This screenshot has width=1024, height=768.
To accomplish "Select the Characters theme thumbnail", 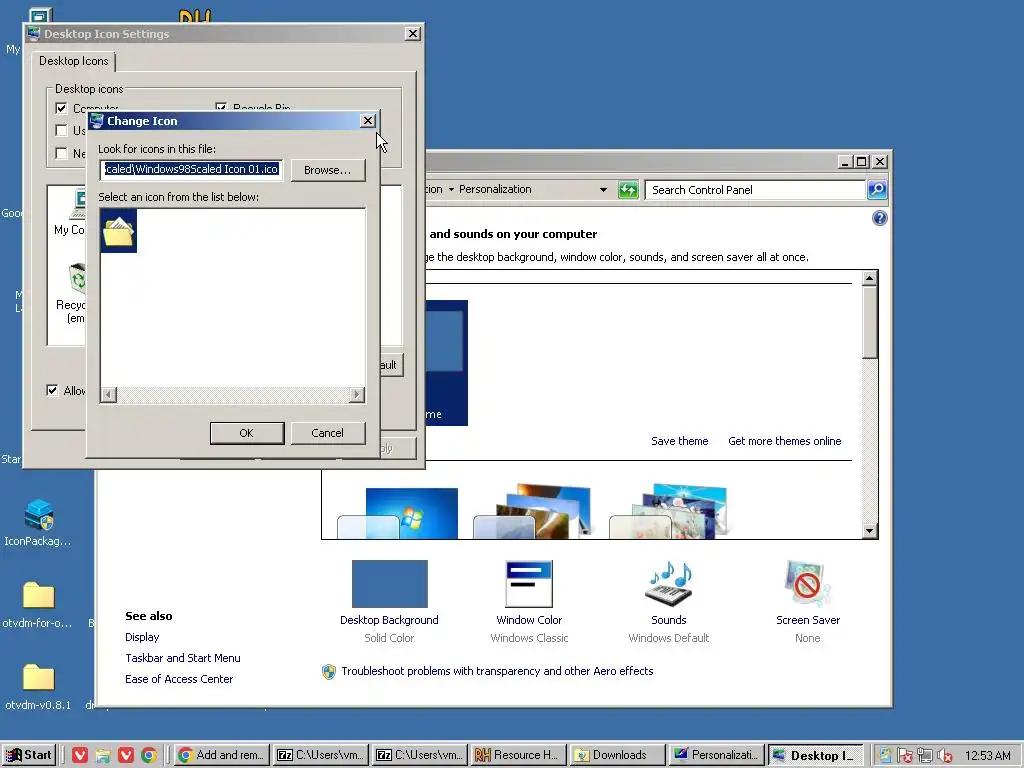I will pos(669,512).
